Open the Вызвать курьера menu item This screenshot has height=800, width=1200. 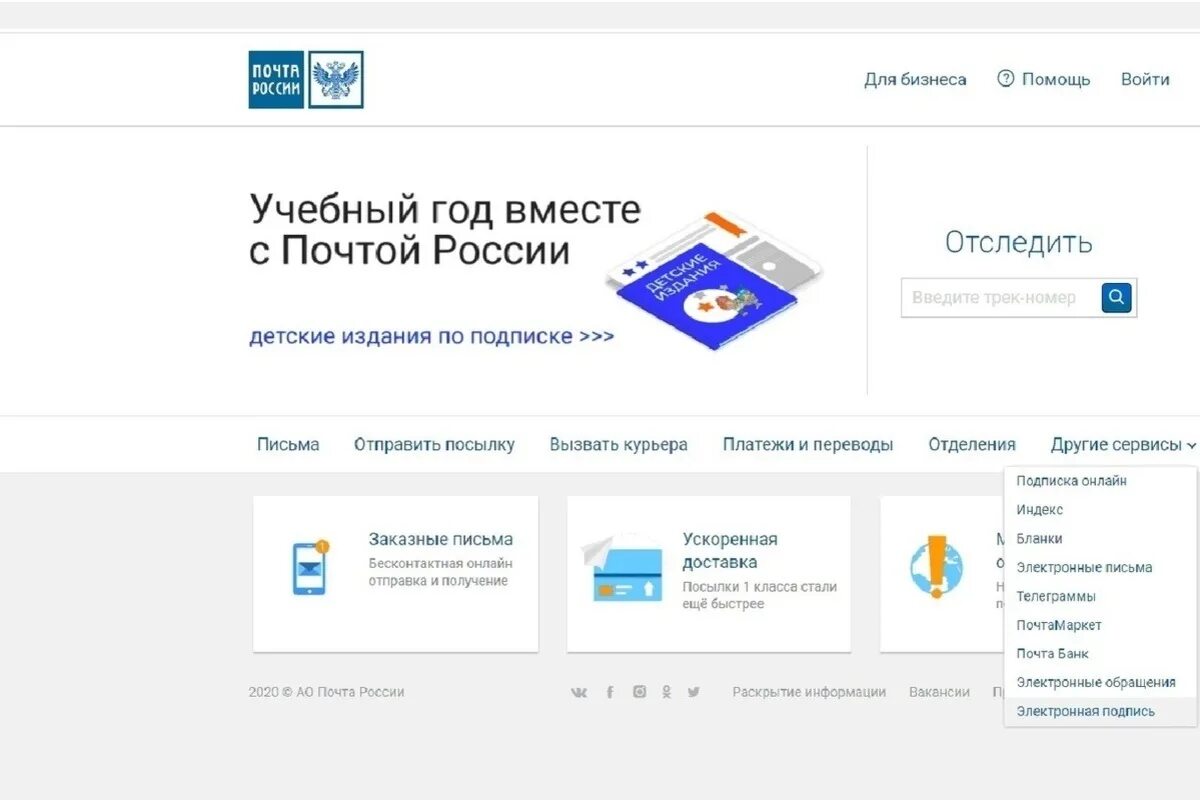[x=619, y=445]
